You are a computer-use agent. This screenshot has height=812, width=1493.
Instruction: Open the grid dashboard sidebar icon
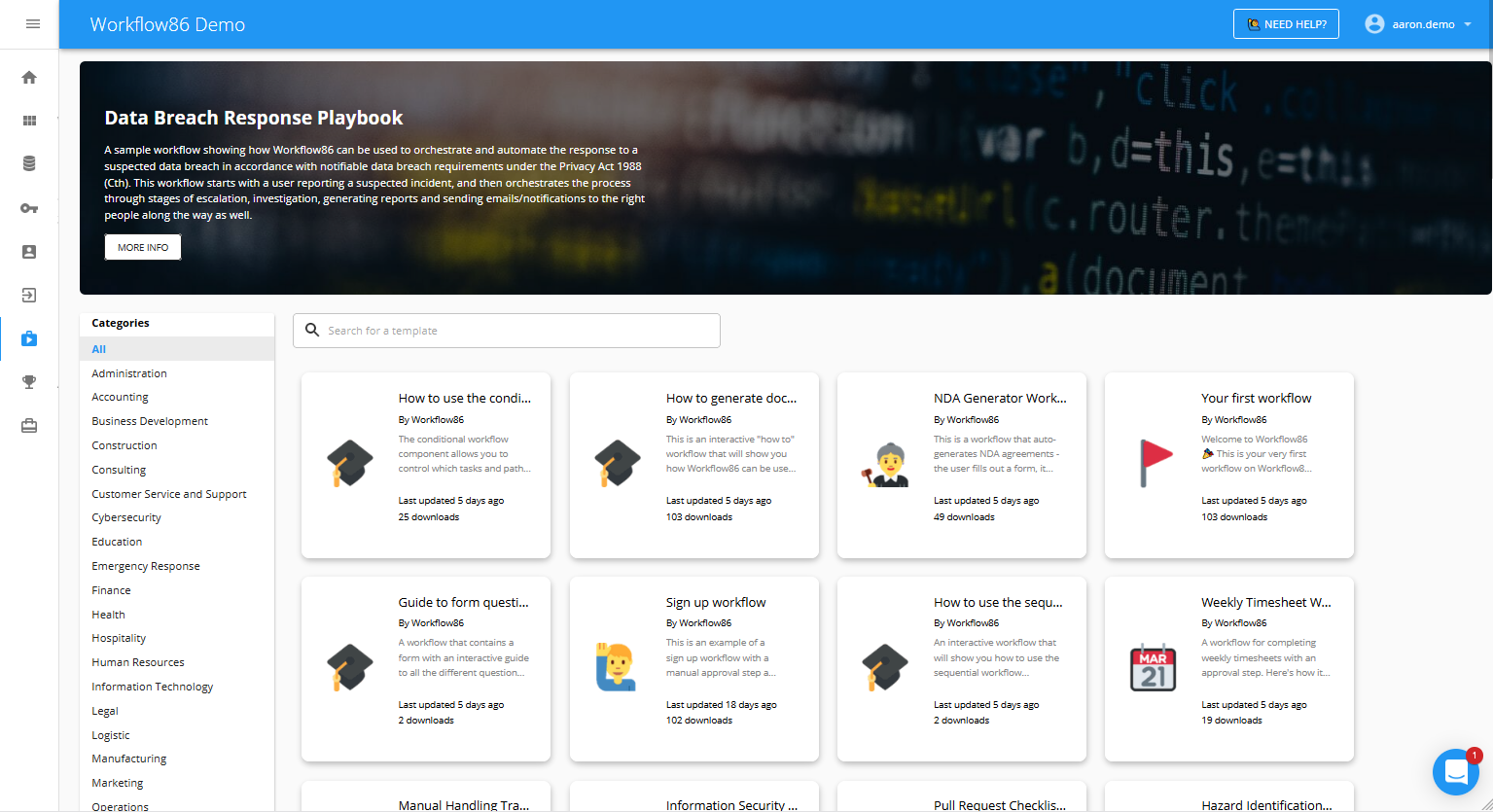pyautogui.click(x=29, y=121)
